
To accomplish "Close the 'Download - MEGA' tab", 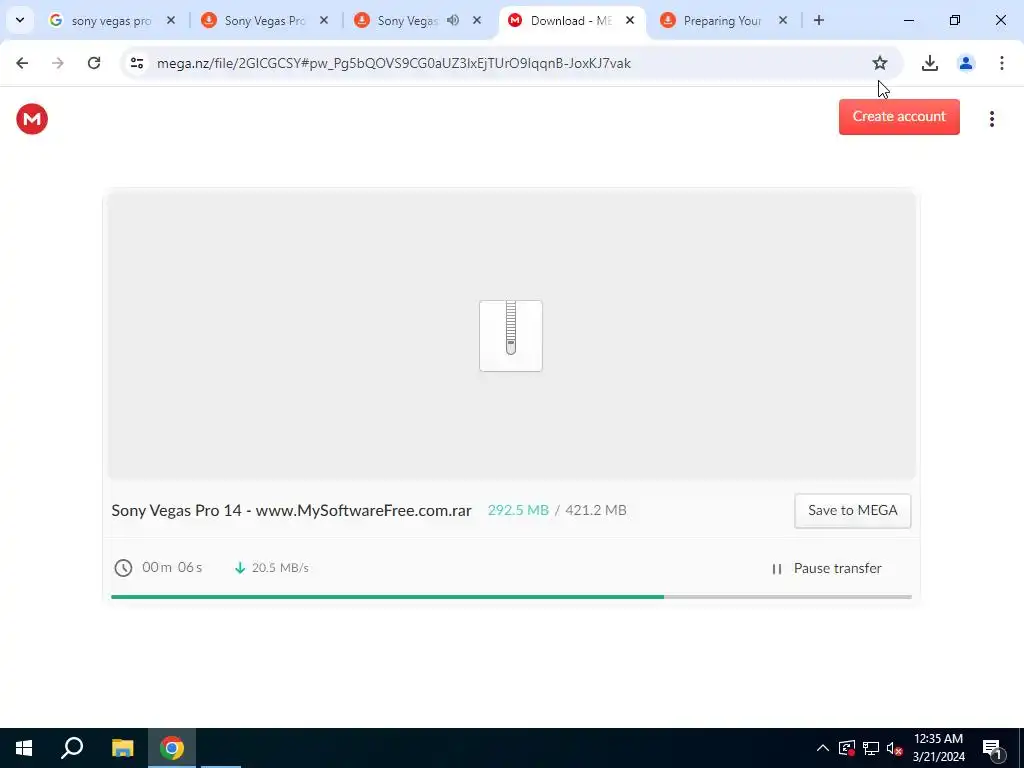I will [x=630, y=20].
